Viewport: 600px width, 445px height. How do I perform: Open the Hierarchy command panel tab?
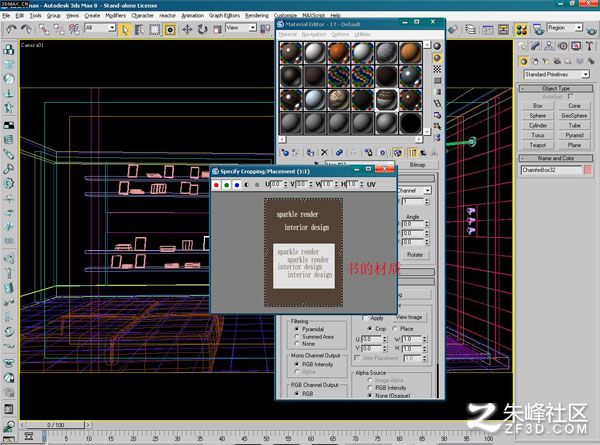pos(549,46)
